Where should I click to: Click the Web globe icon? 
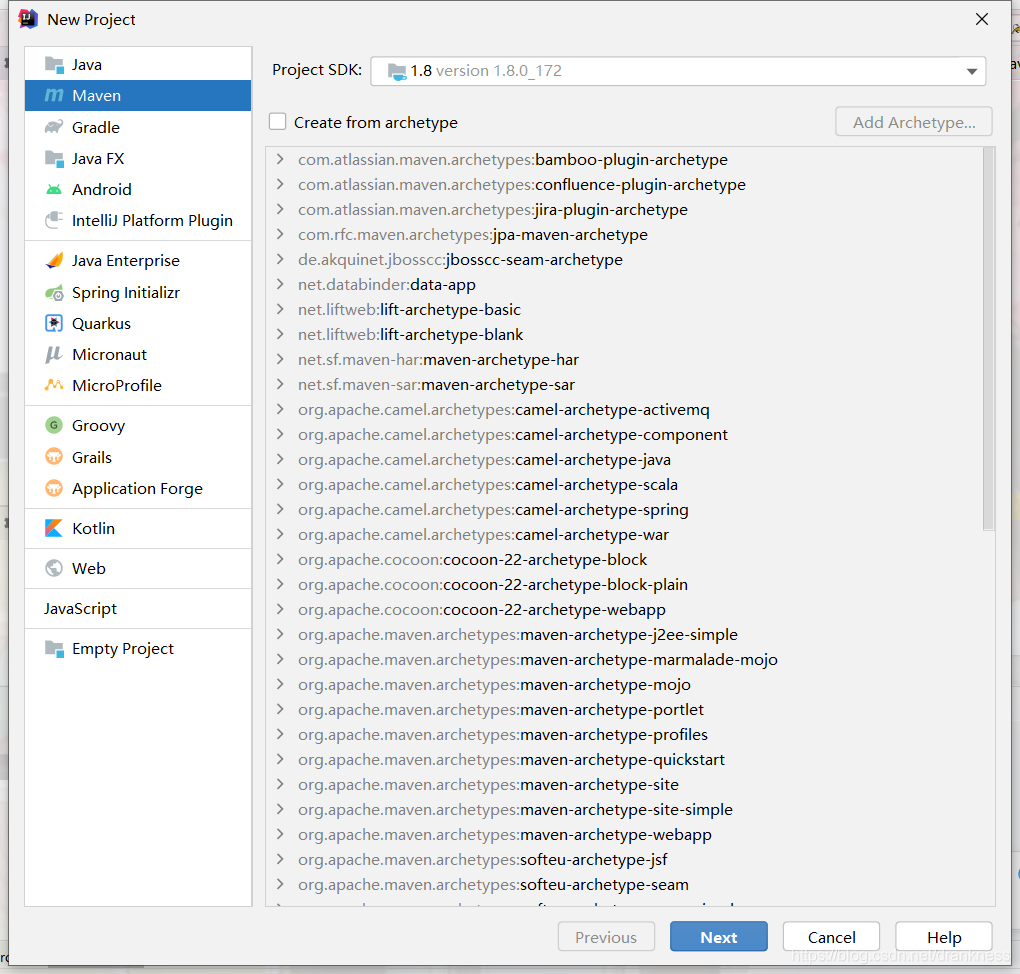54,568
